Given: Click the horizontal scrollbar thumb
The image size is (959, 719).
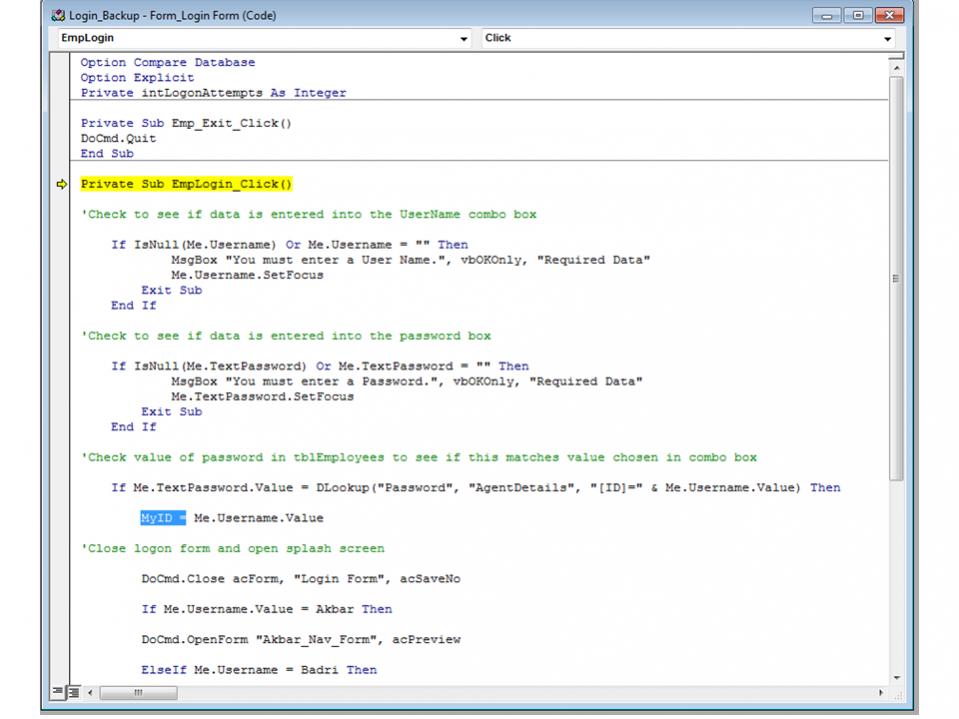Looking at the screenshot, I should tap(138, 693).
